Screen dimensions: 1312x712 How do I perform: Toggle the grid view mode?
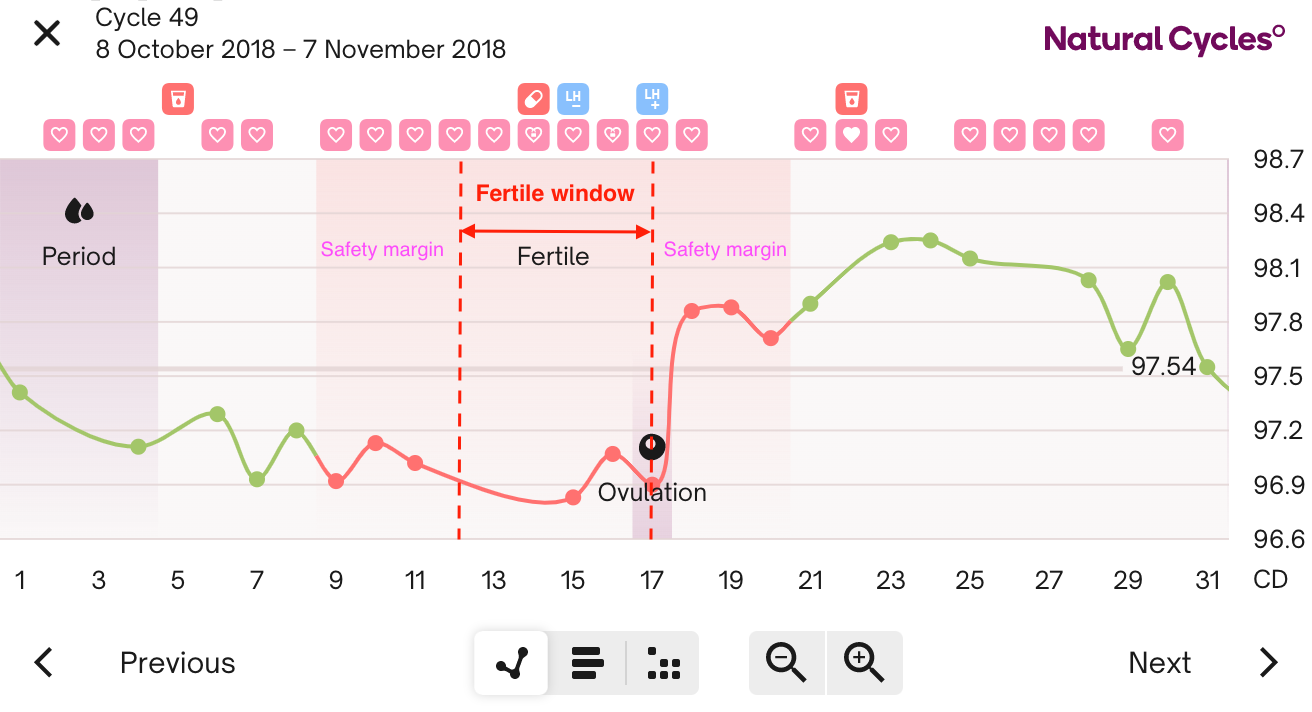(x=663, y=662)
